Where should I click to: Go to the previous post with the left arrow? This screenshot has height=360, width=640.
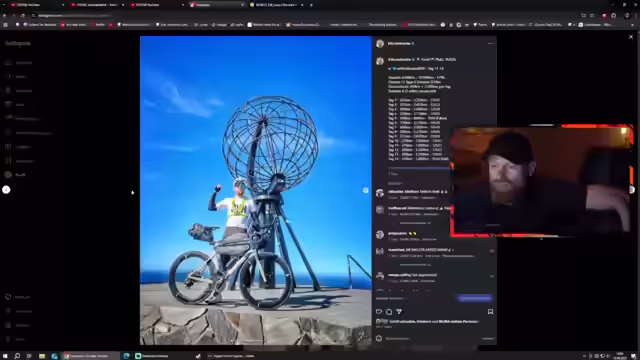click(x=6, y=189)
